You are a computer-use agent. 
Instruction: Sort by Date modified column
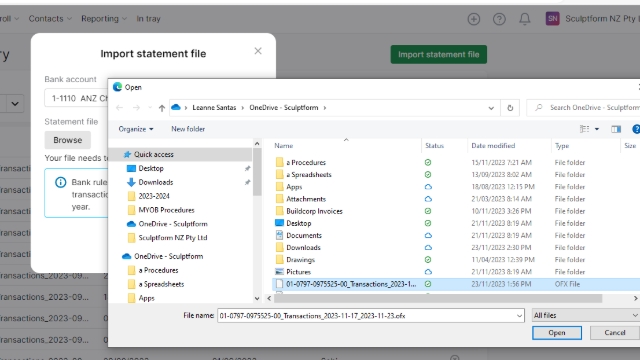493,146
